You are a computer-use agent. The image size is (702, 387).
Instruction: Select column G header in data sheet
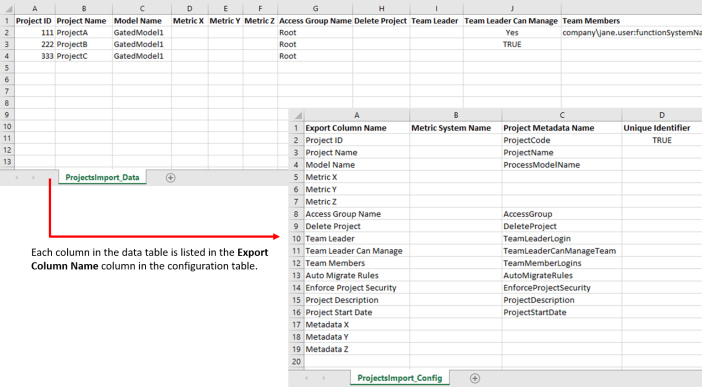[315, 9]
